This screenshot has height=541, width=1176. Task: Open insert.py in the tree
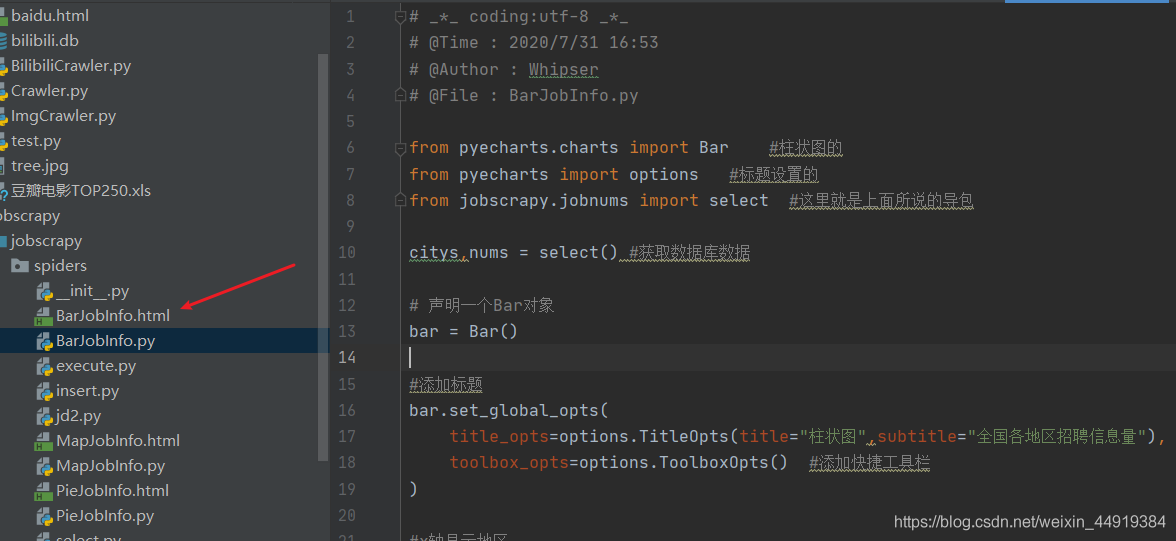click(x=88, y=391)
